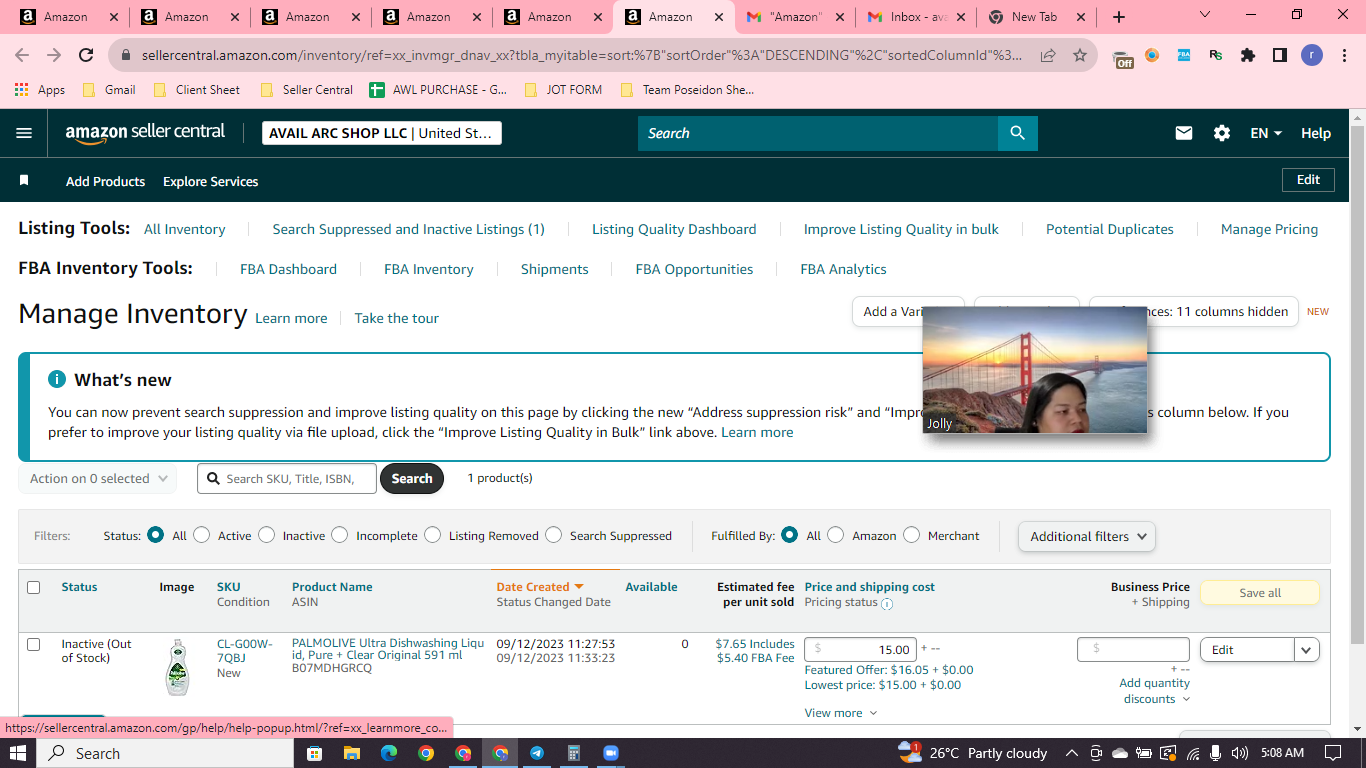Open the dropdown arrow next to Edit
This screenshot has width=1366, height=768.
coord(1307,650)
